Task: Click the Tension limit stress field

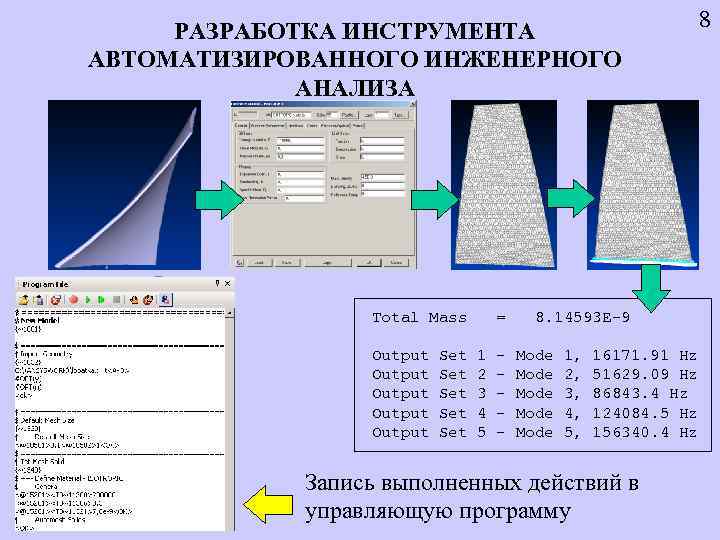Action: 382,141
